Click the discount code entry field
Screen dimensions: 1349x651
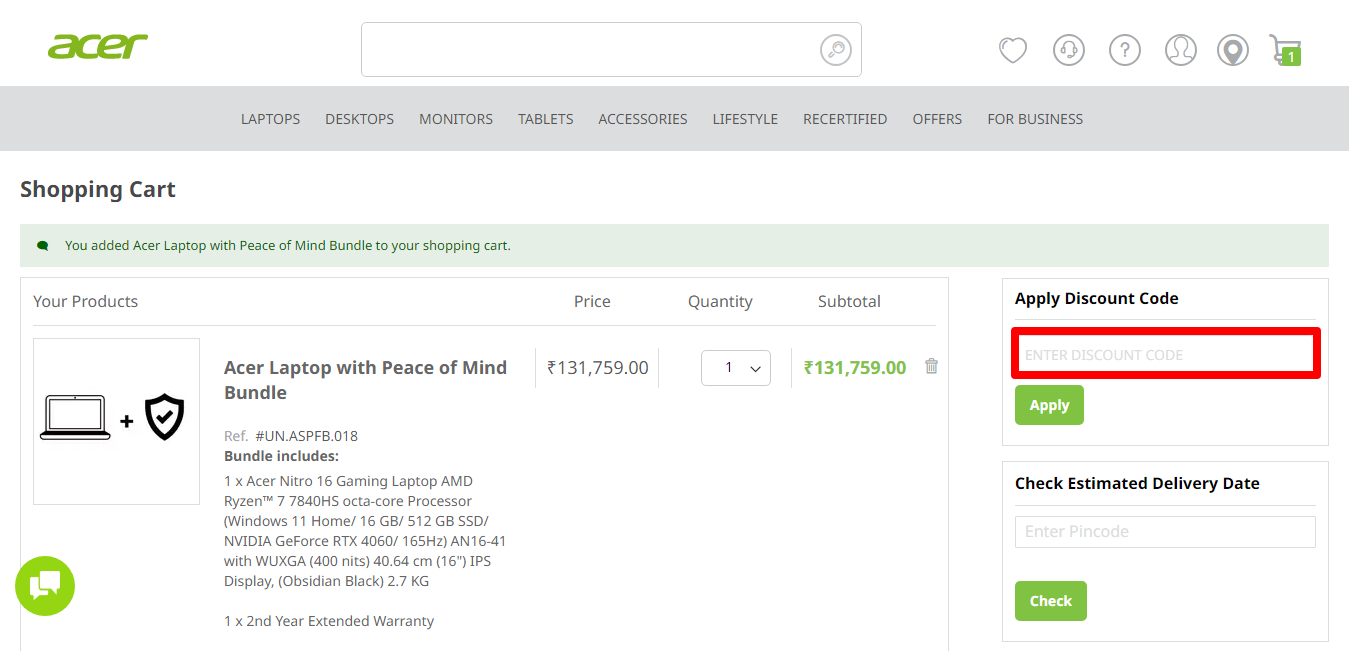[1164, 354]
